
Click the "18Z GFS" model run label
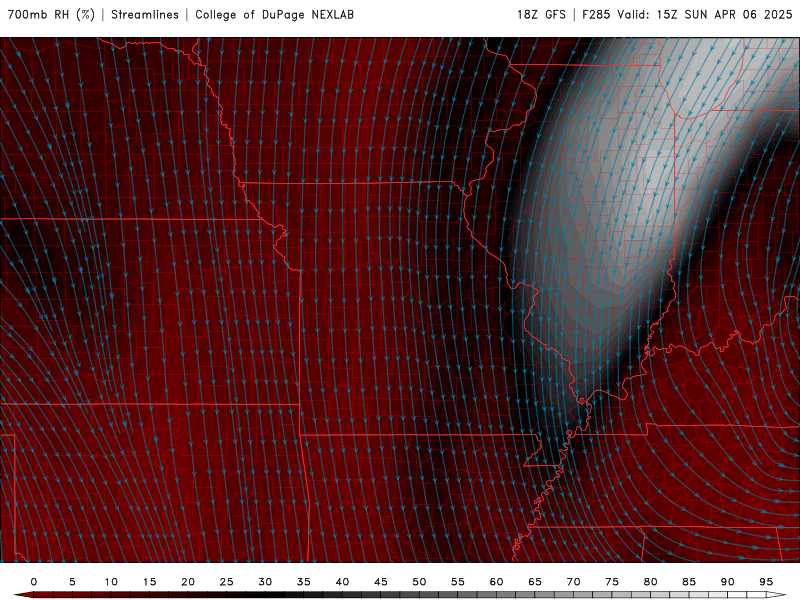(x=541, y=14)
